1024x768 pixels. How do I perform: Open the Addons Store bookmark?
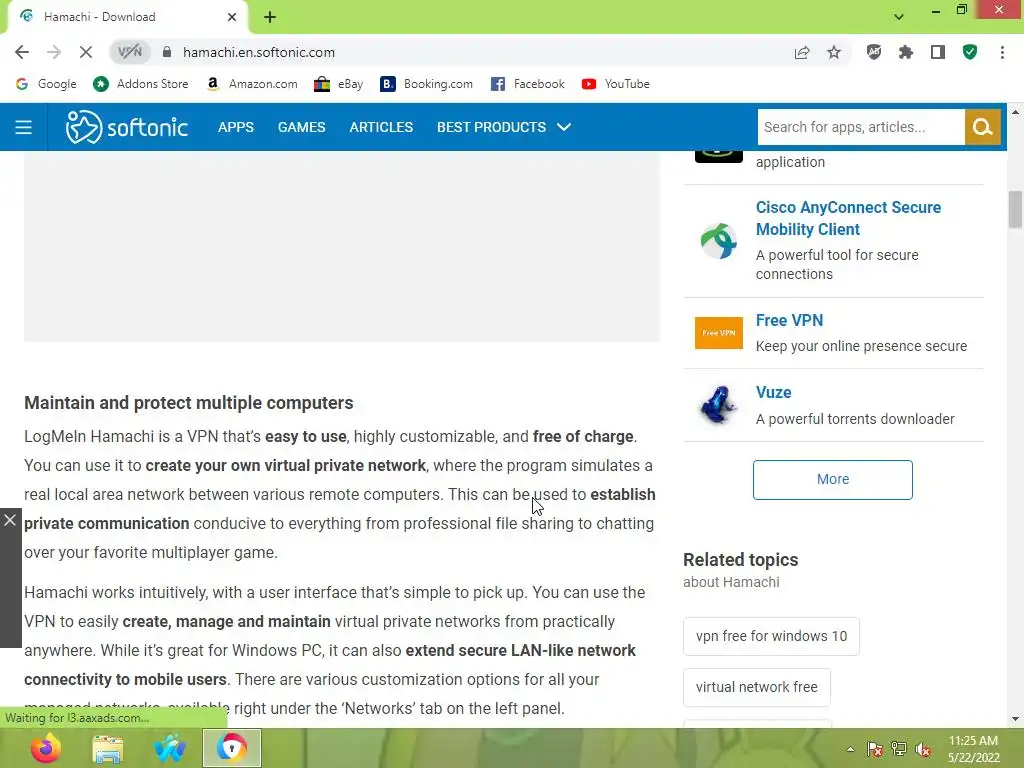[x=140, y=84]
